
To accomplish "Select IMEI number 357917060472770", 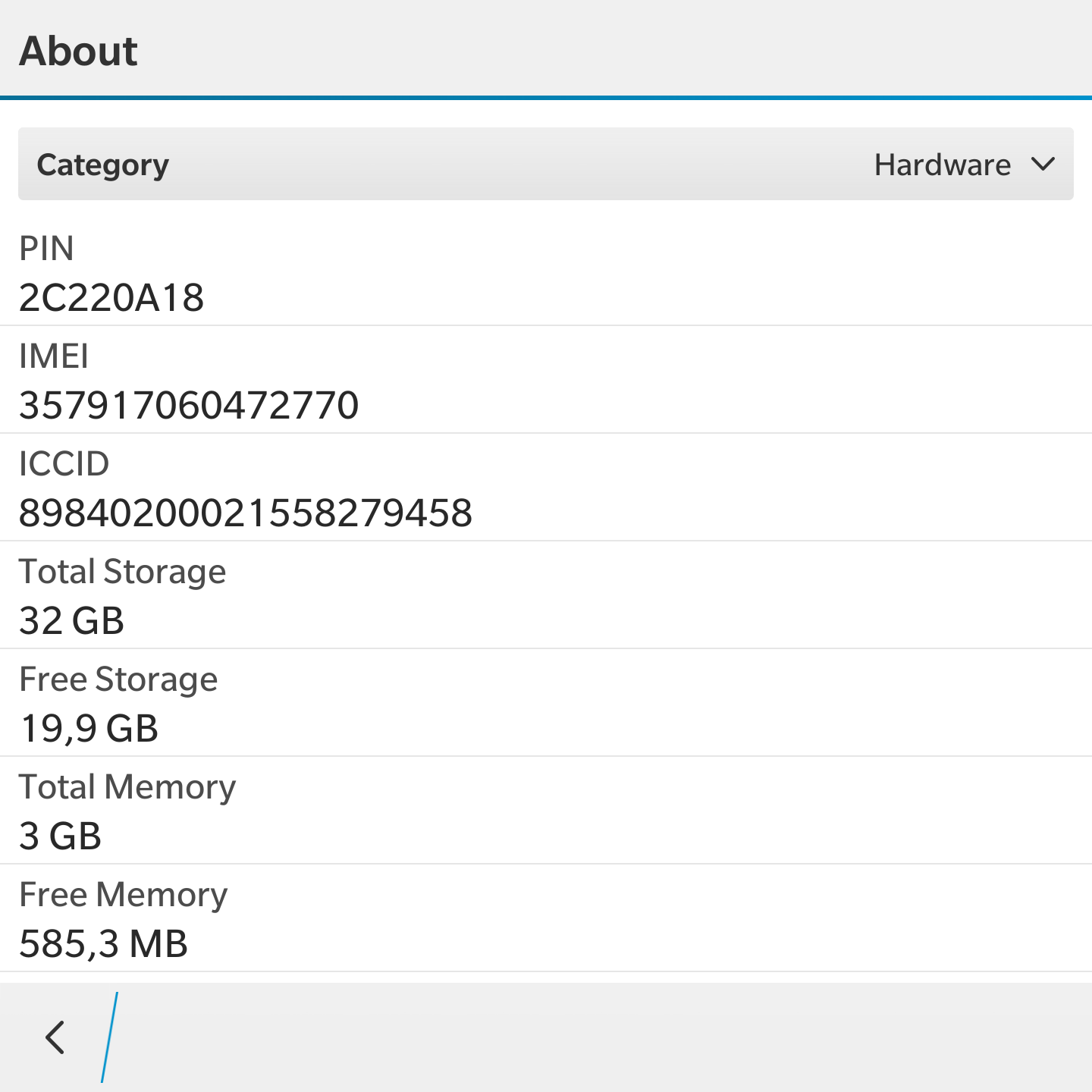I will [189, 405].
